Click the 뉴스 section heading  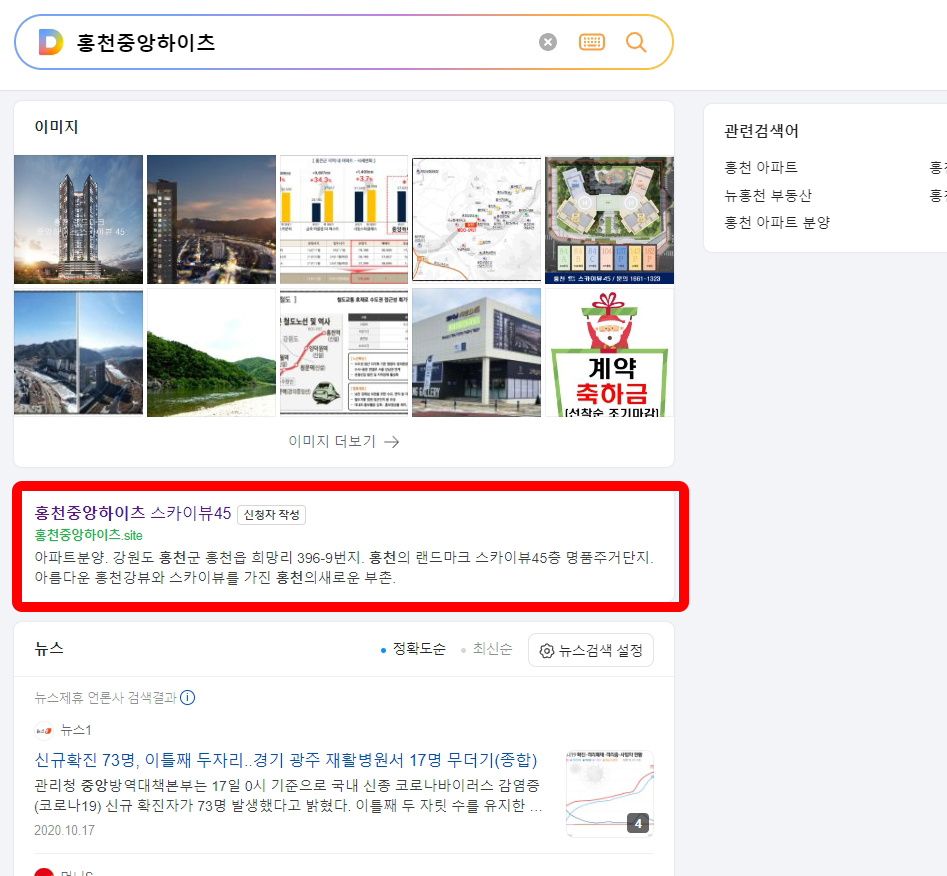click(x=49, y=649)
